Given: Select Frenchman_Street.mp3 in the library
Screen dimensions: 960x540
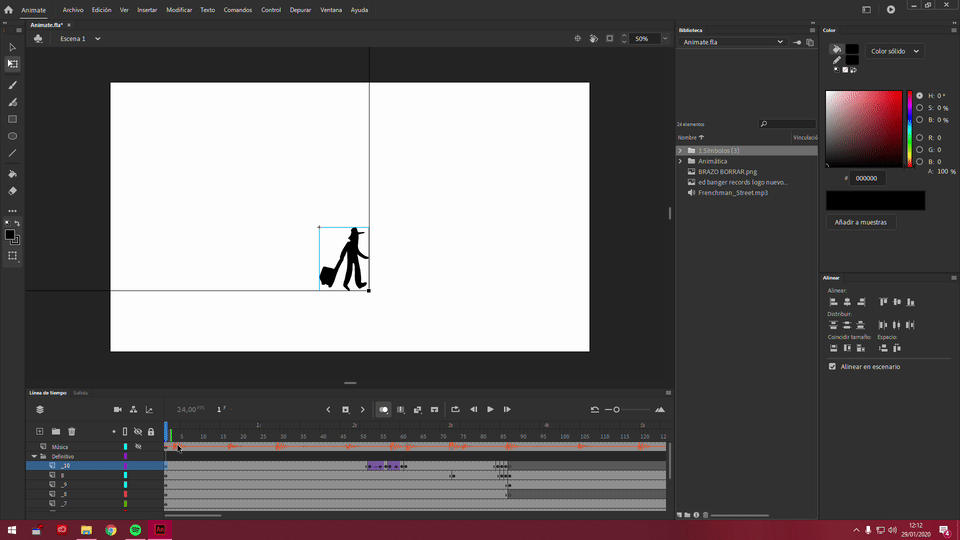Looking at the screenshot, I should tap(732, 193).
